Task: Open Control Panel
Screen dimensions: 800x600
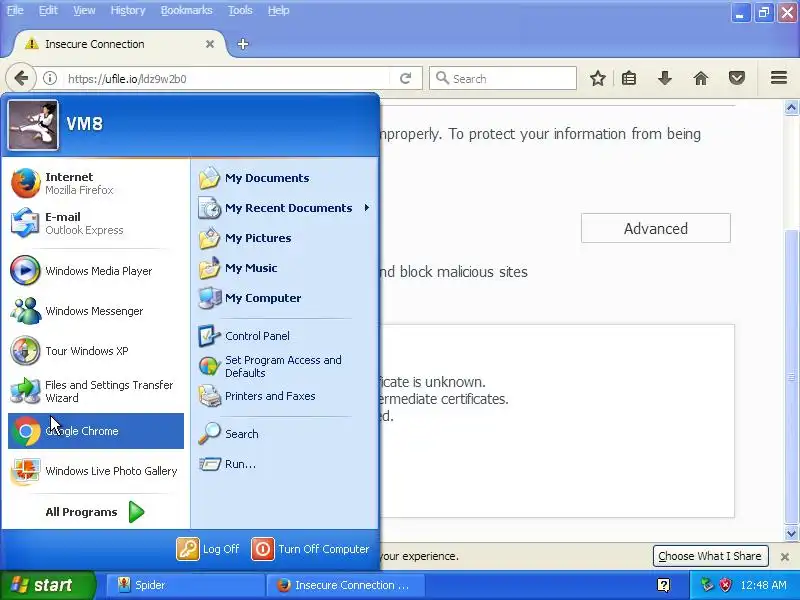Action: 285,336
